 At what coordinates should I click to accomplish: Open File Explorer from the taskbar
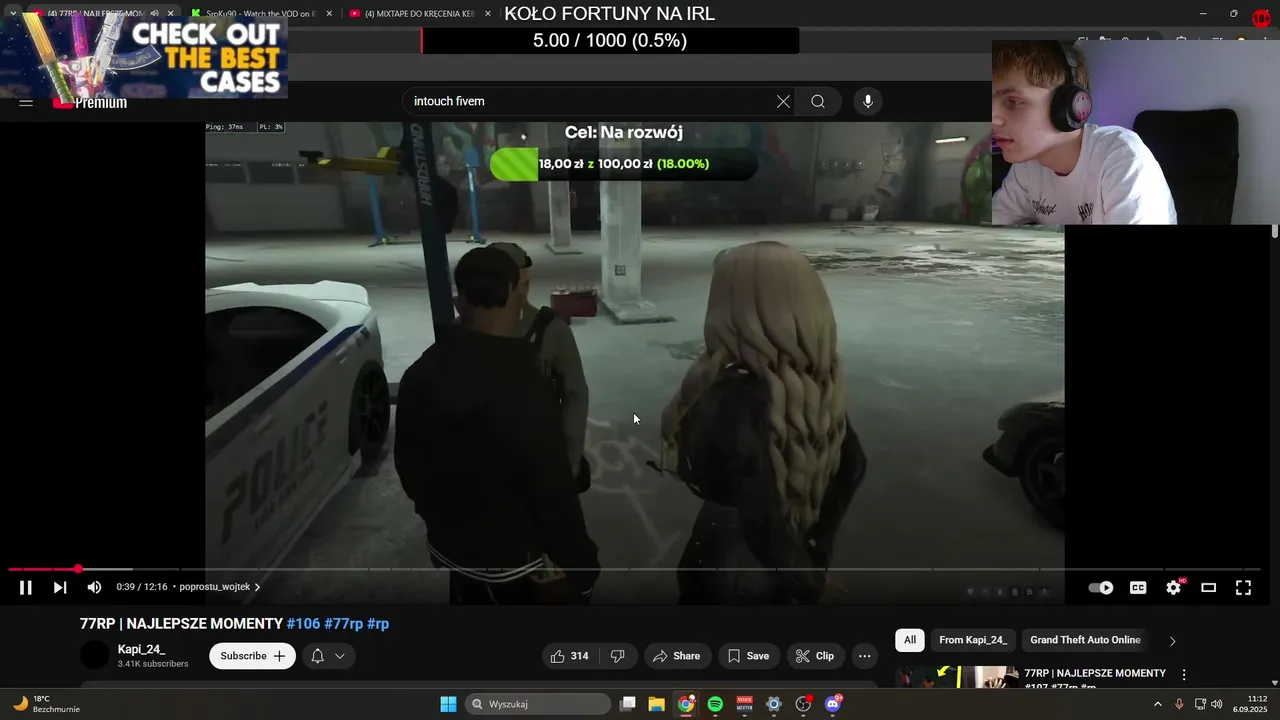tap(656, 704)
